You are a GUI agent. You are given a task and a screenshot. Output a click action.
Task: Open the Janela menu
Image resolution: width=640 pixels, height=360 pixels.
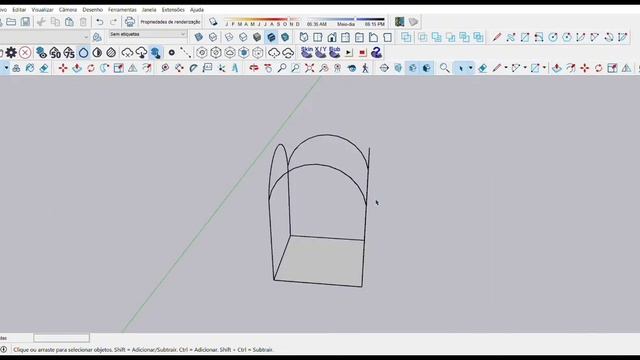coord(149,10)
